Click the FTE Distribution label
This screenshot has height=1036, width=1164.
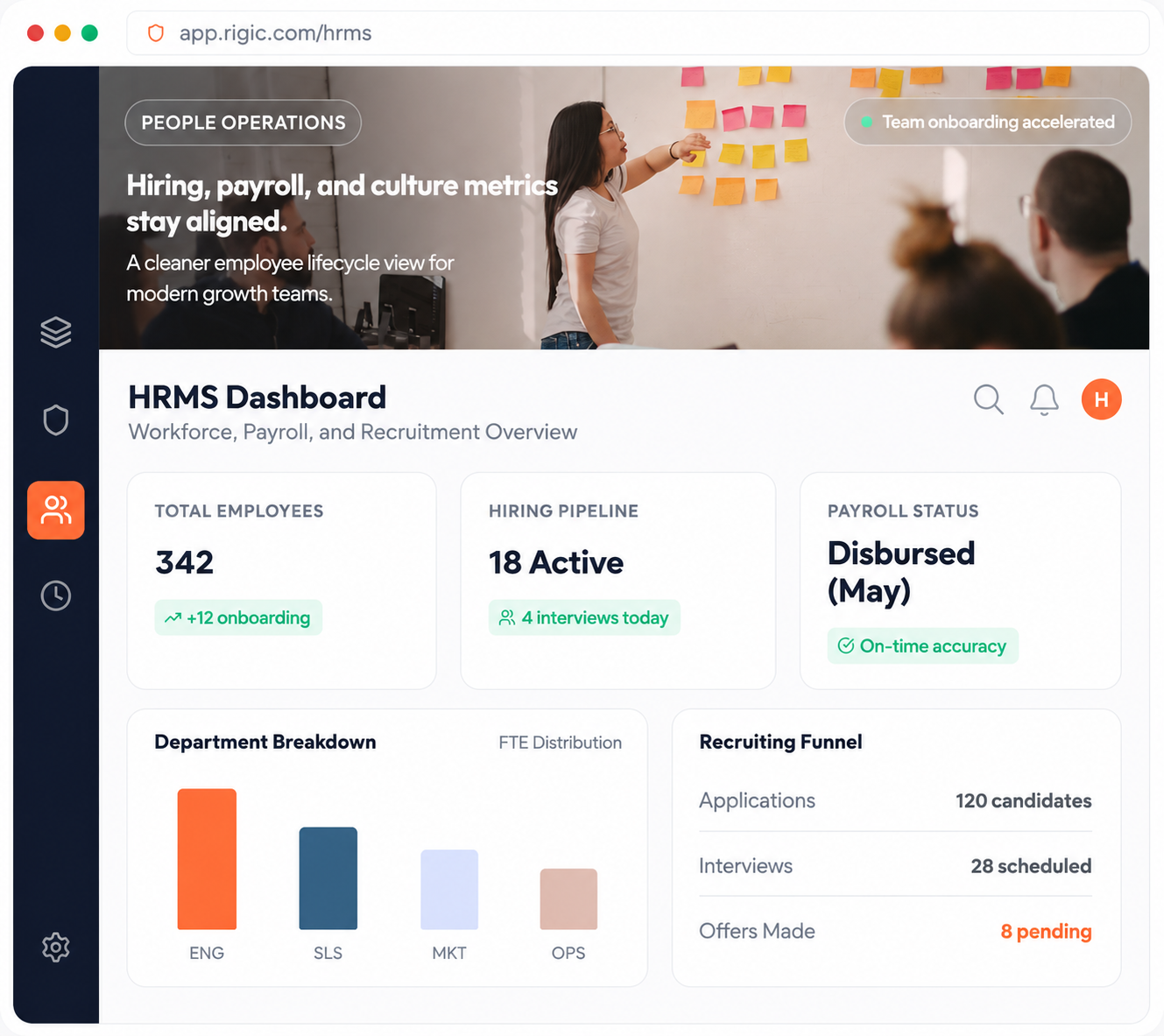561,743
